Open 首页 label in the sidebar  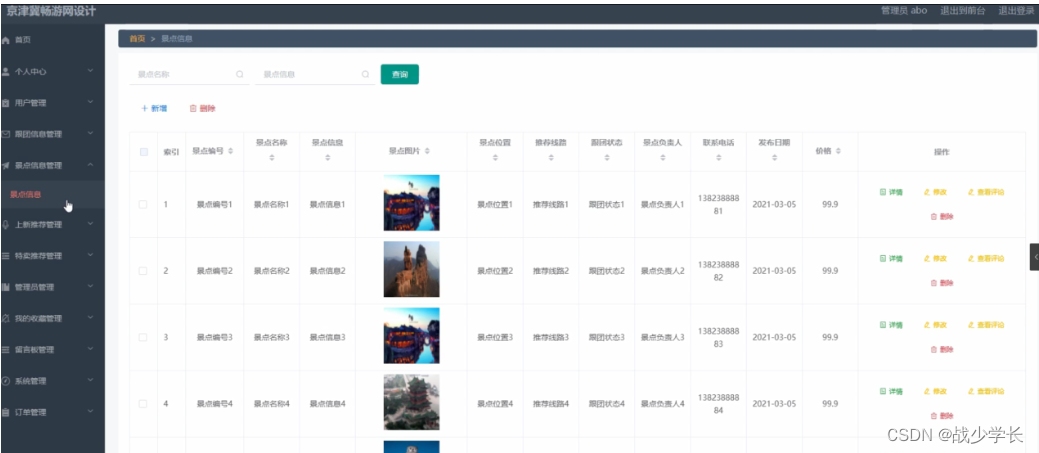[23, 40]
